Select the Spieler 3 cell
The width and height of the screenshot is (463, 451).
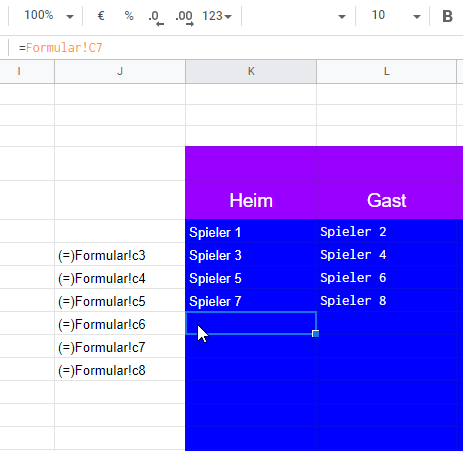[x=251, y=255]
